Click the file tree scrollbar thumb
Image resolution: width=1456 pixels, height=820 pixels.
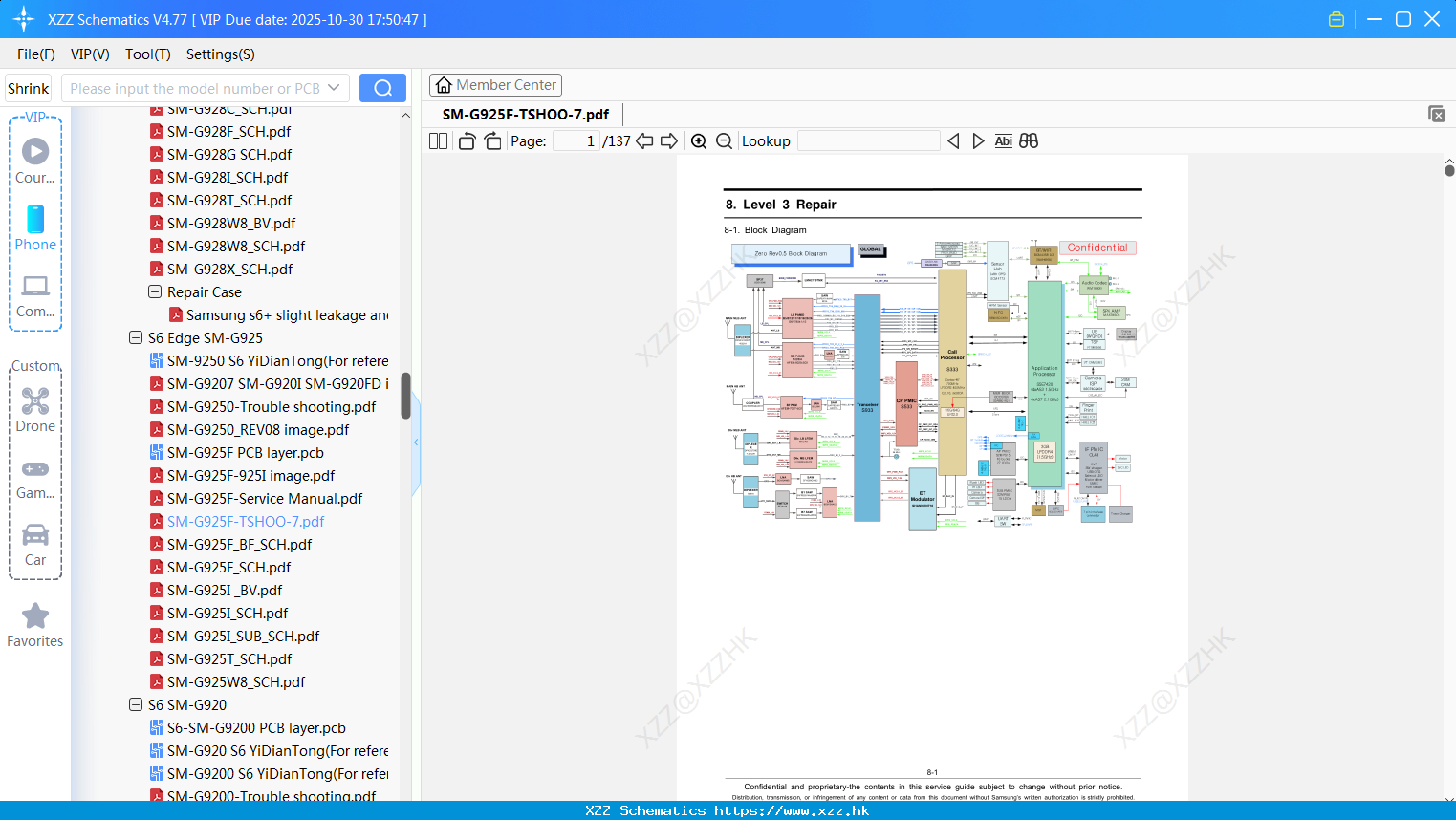(x=405, y=395)
